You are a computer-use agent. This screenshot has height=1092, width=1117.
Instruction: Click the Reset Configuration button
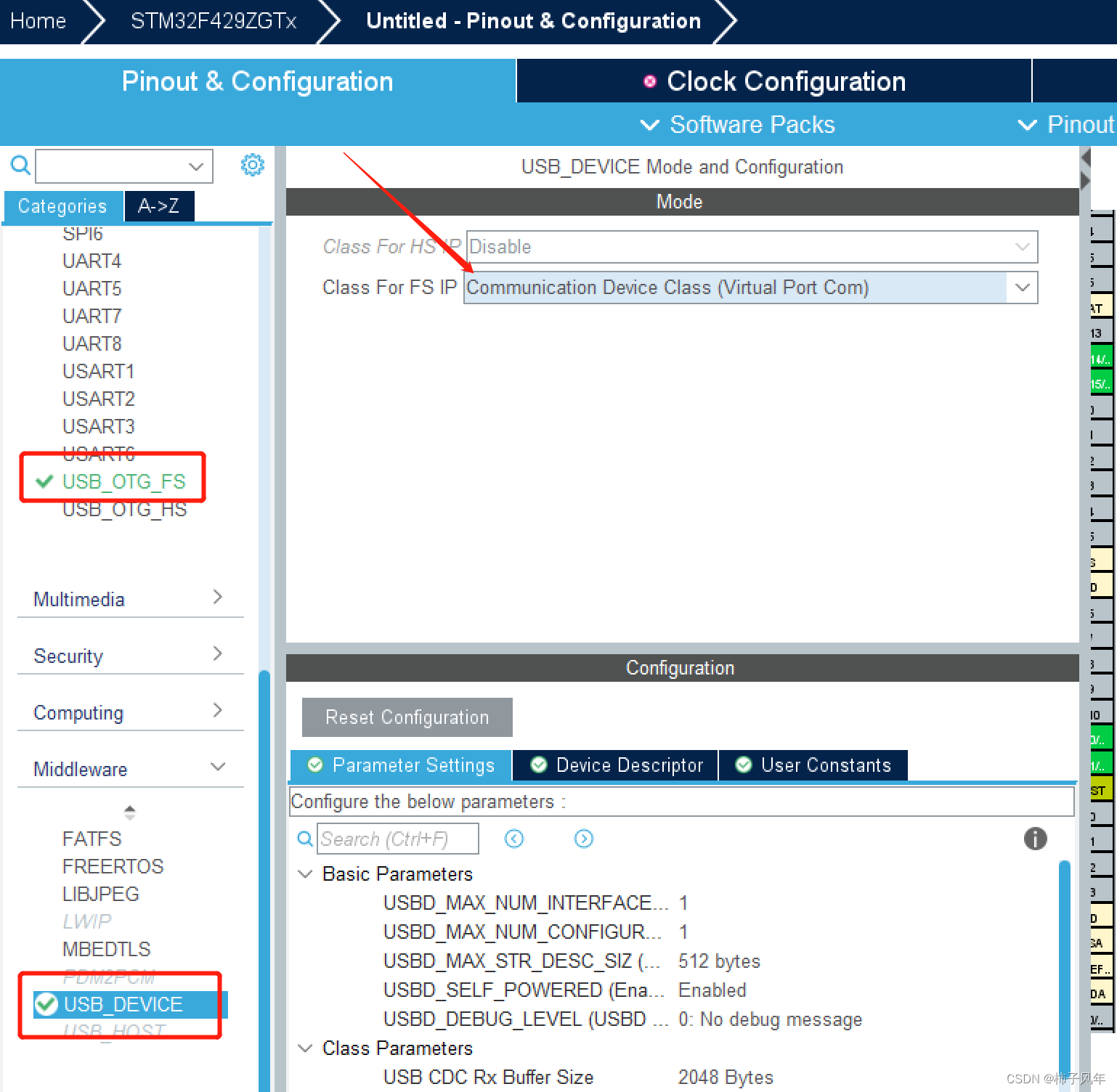click(x=406, y=717)
